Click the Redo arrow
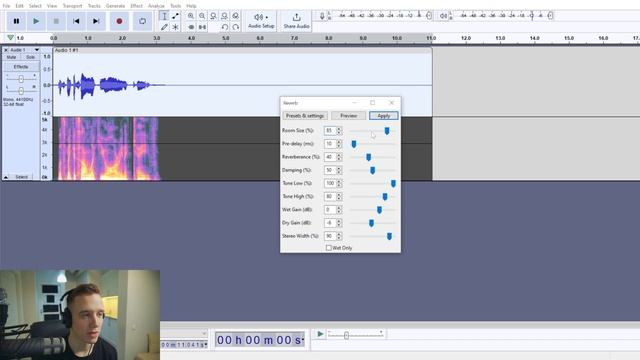 (236, 27)
